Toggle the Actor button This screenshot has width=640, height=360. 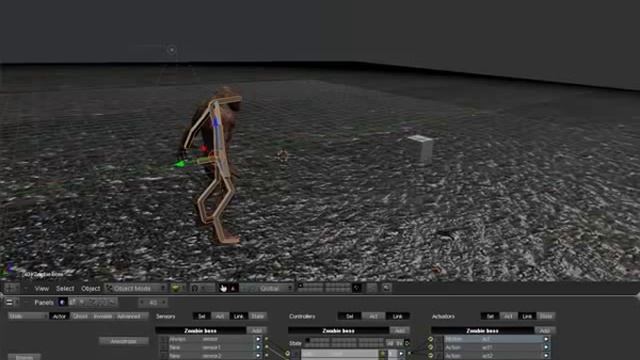(59, 316)
